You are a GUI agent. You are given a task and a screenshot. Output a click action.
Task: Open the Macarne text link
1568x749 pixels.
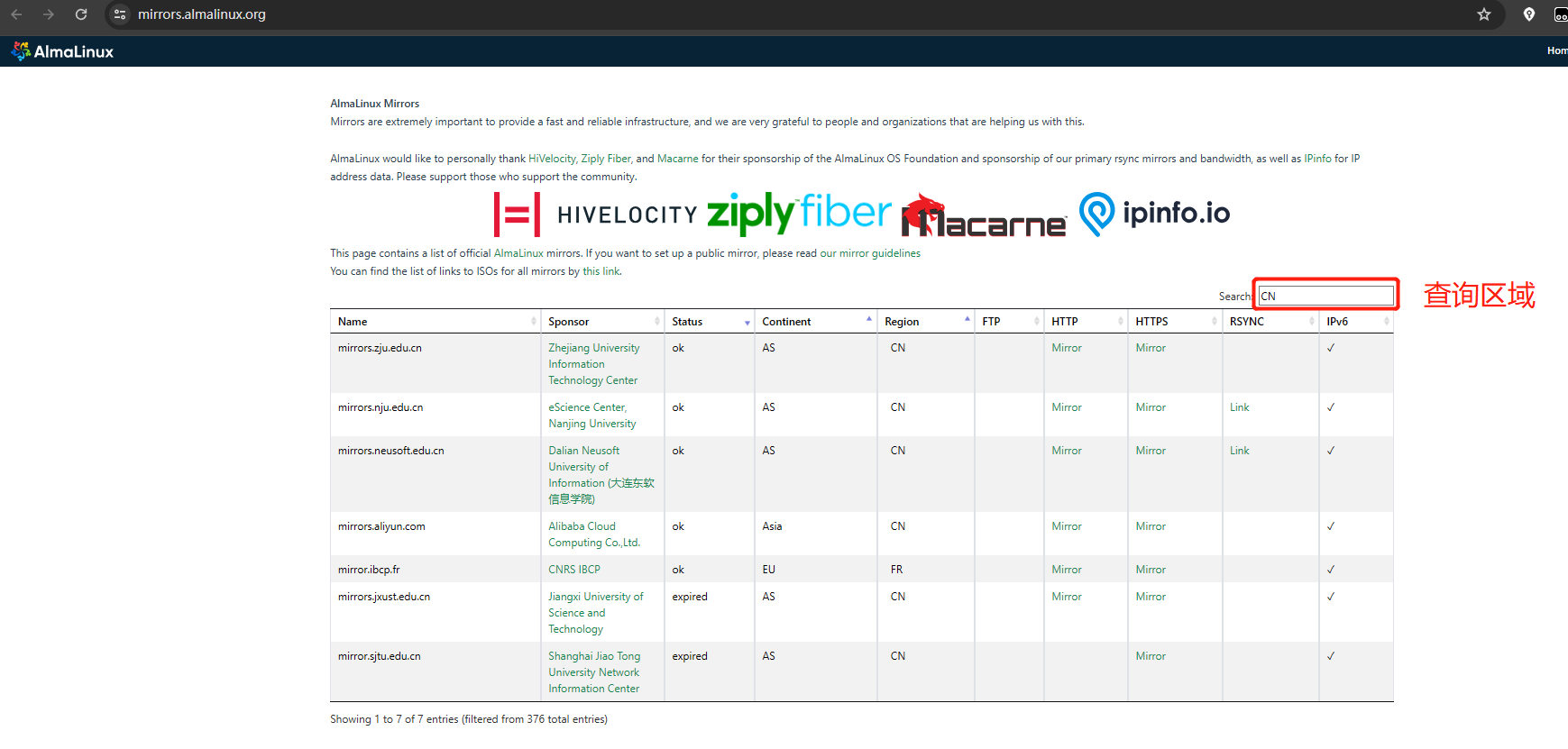677,159
